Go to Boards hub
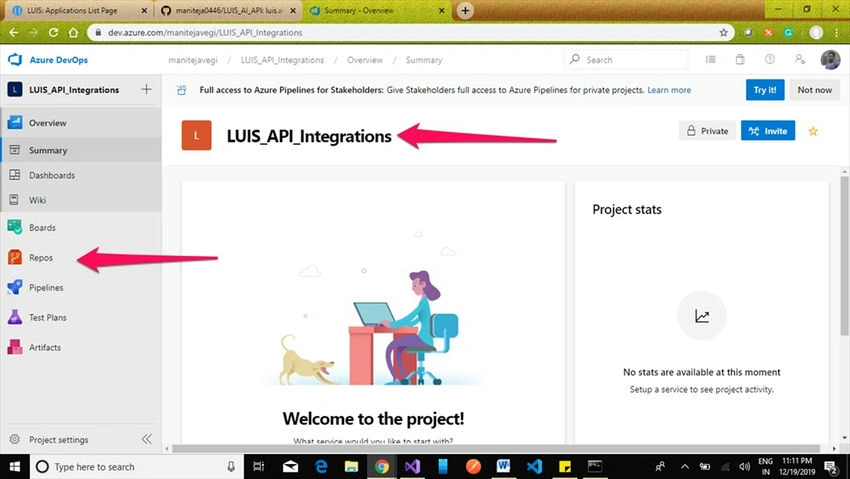Viewport: 850px width, 479px height. tap(81, 228)
